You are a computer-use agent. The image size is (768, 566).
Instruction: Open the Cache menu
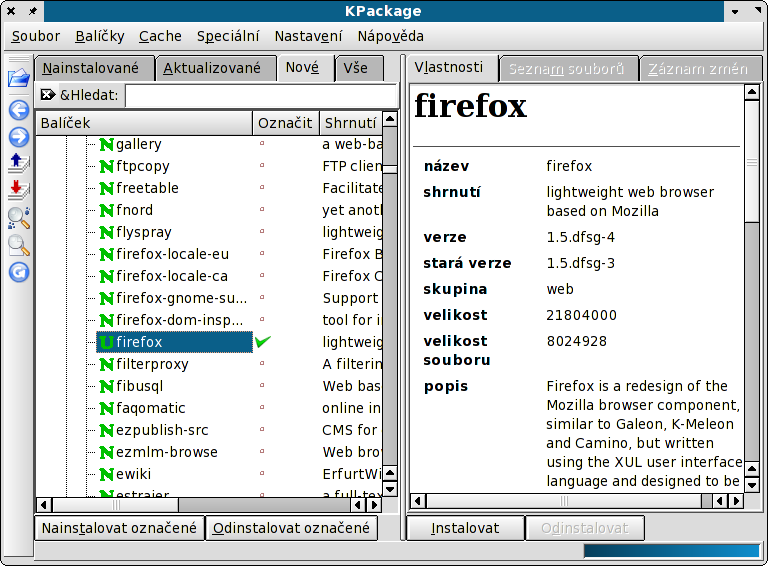160,36
